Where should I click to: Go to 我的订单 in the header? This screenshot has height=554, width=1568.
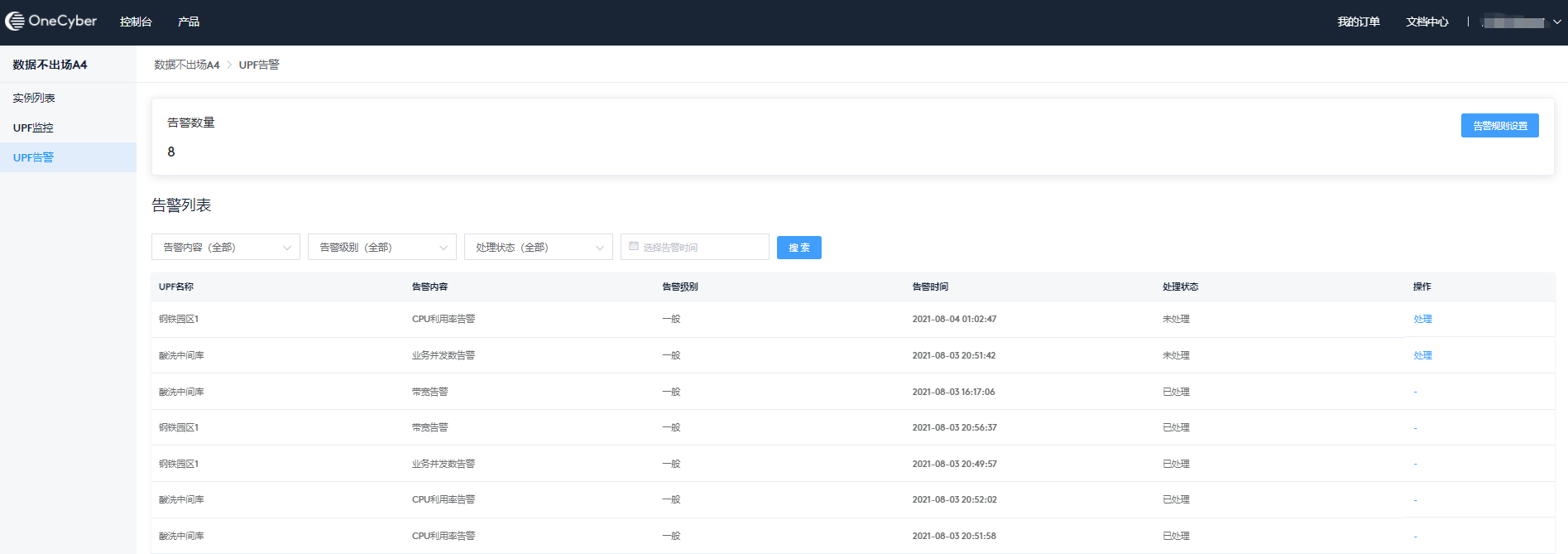pos(1359,22)
